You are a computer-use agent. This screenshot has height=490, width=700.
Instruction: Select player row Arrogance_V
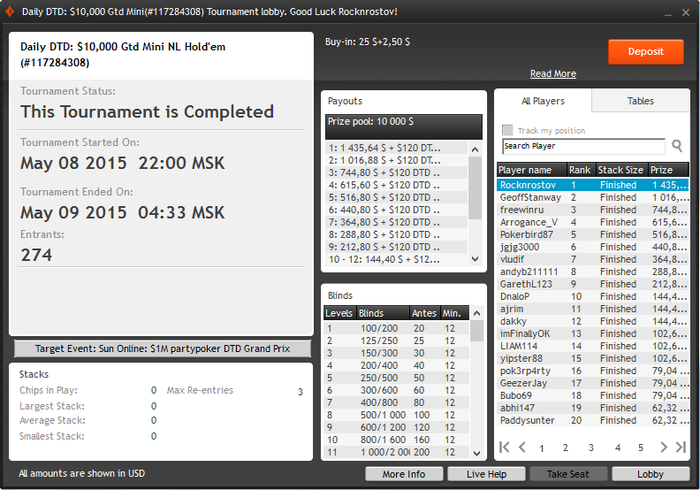tap(592, 222)
